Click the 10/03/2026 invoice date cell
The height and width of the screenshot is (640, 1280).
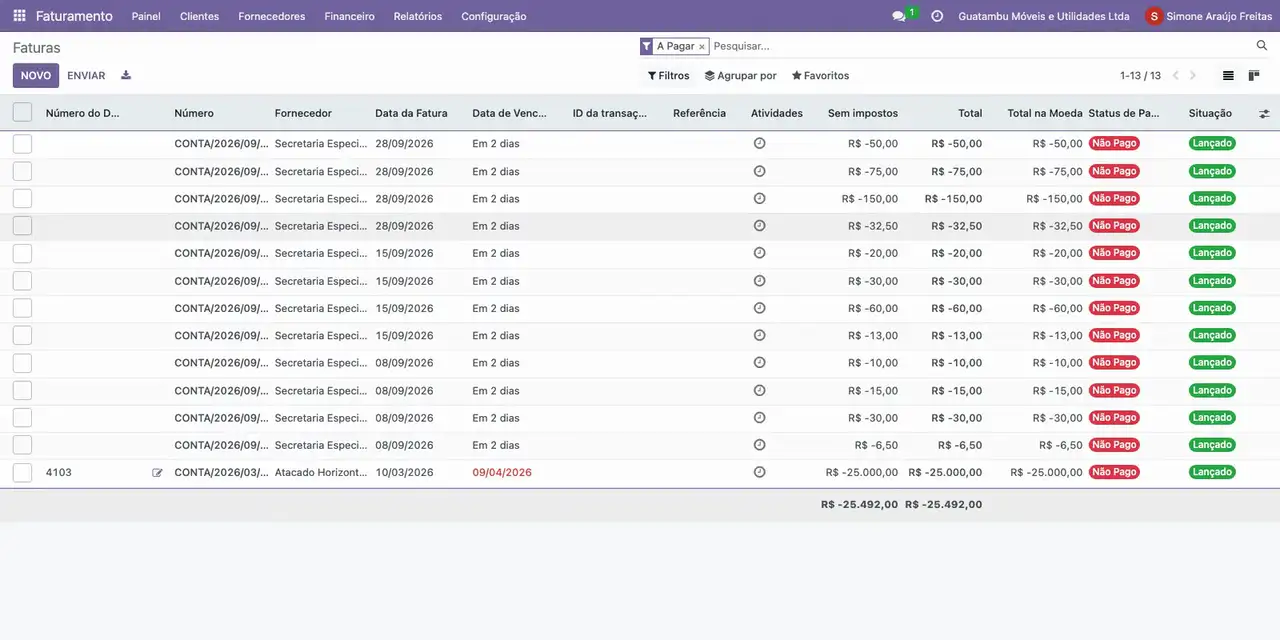[404, 472]
